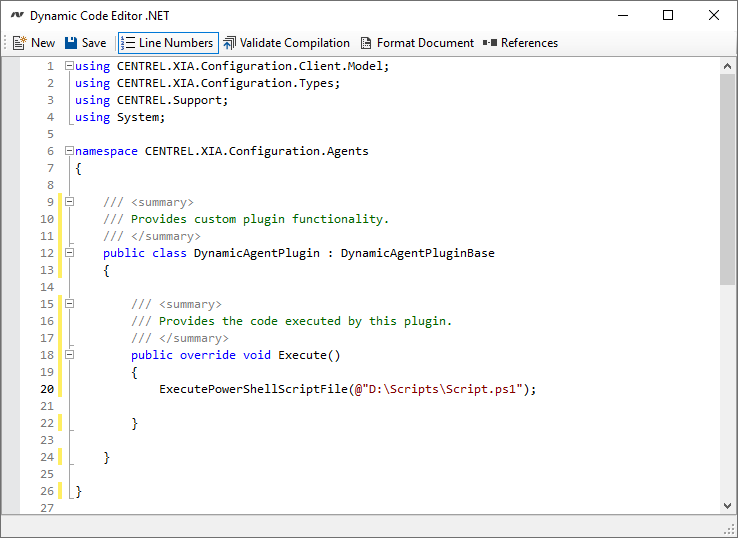The image size is (738, 538).
Task: Click the scrollbar up arrow
Action: (x=727, y=66)
